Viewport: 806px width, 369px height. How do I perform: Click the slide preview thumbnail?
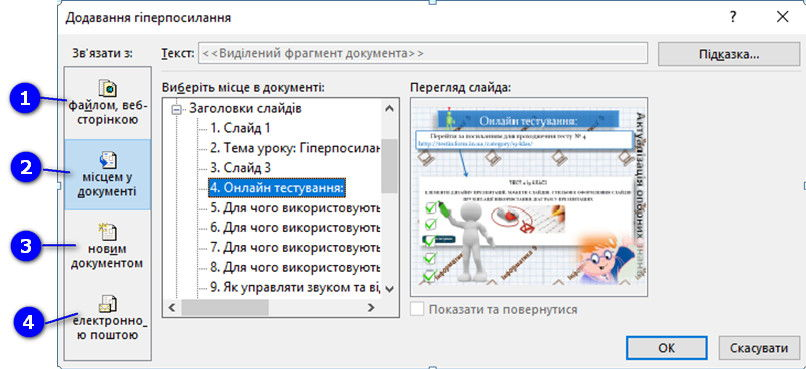(x=528, y=197)
